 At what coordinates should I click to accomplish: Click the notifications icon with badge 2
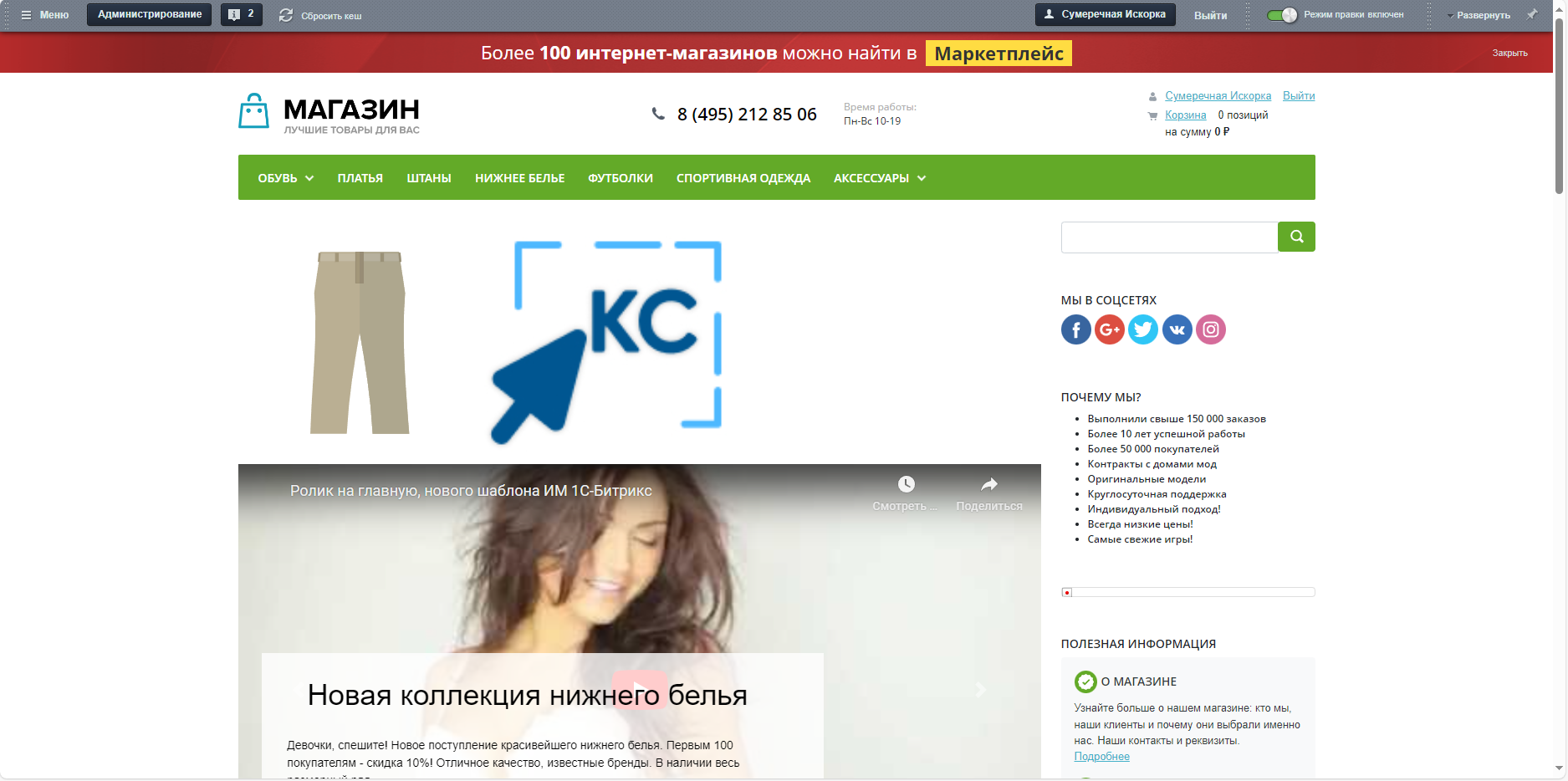tap(242, 14)
